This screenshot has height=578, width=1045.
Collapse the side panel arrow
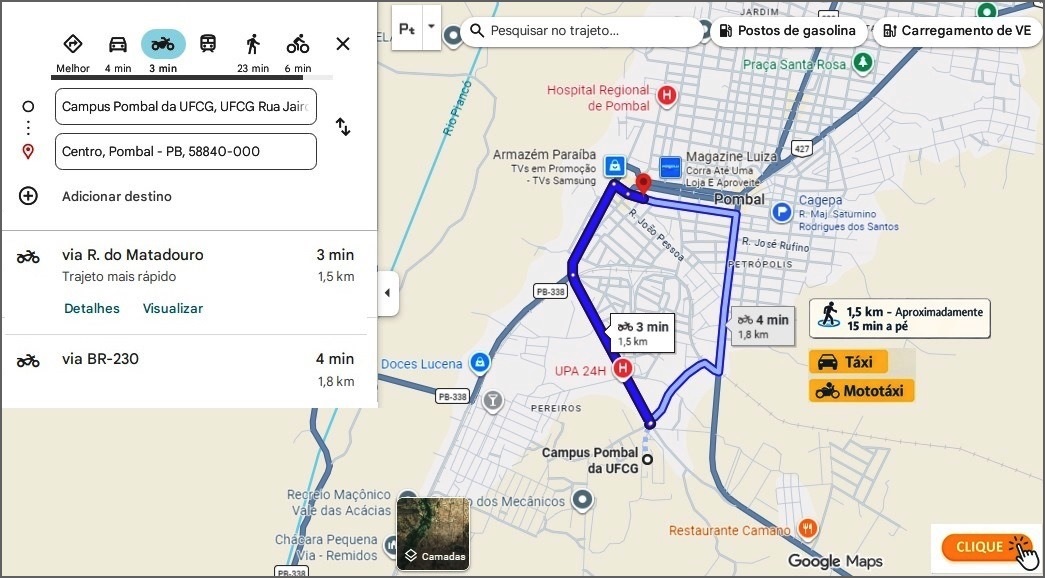pos(387,293)
